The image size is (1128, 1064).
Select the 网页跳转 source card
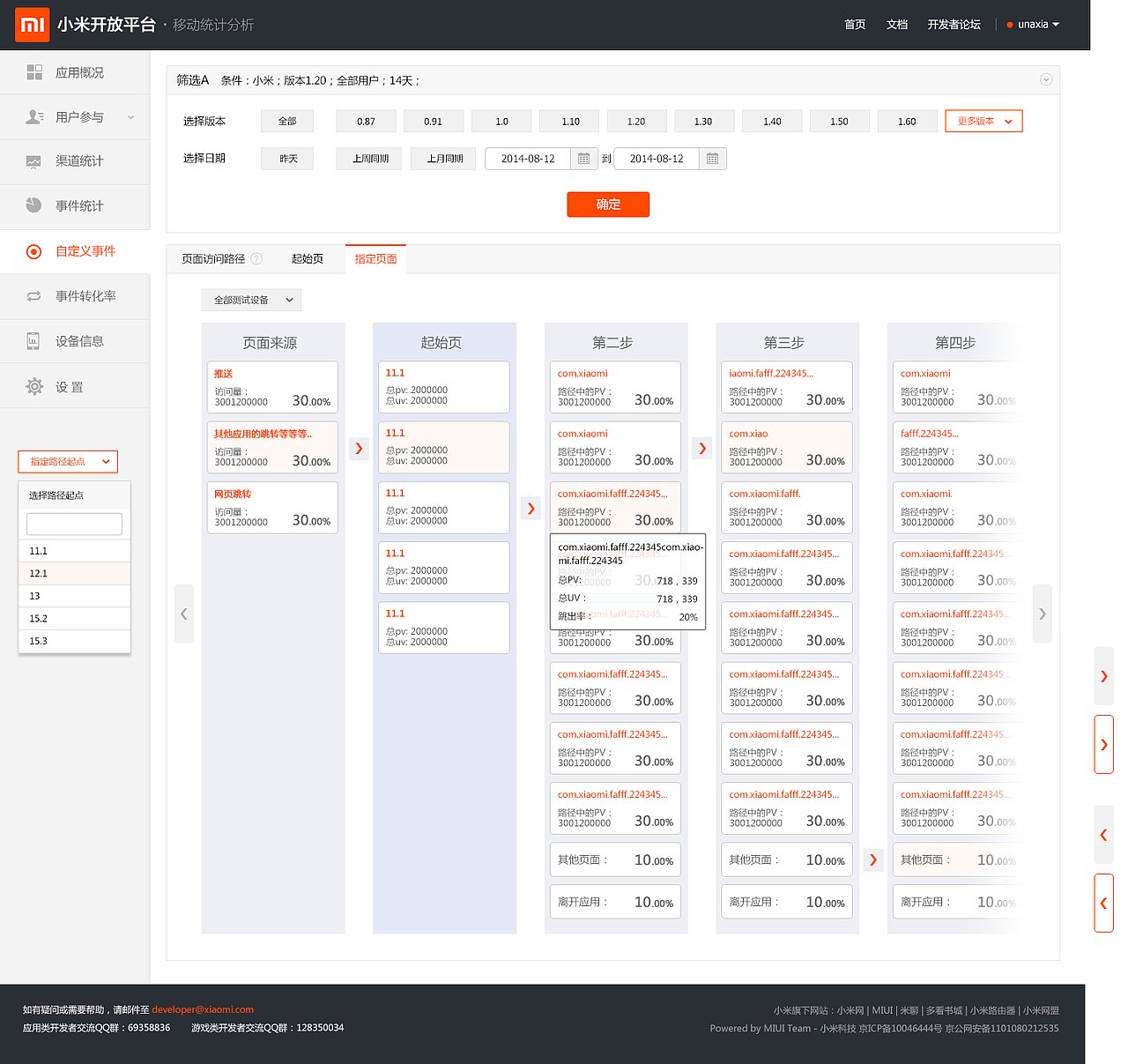click(x=272, y=507)
